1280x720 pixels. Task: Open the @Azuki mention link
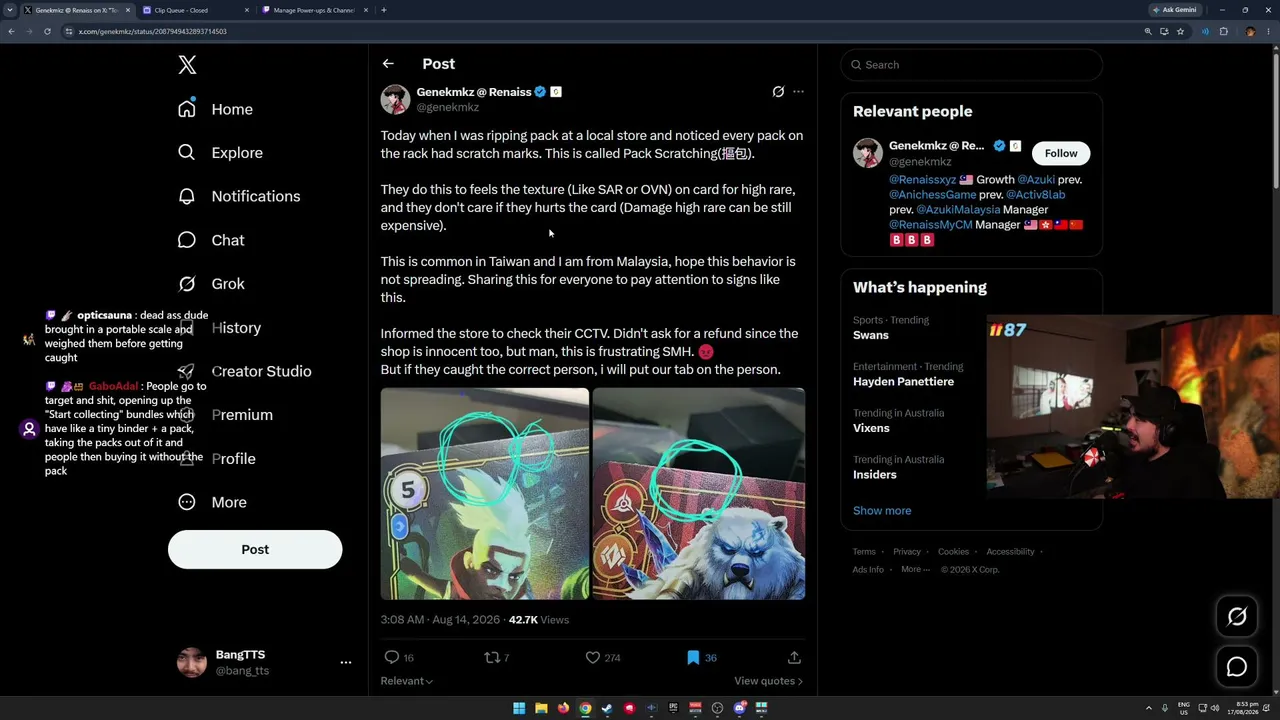tap(1036, 180)
